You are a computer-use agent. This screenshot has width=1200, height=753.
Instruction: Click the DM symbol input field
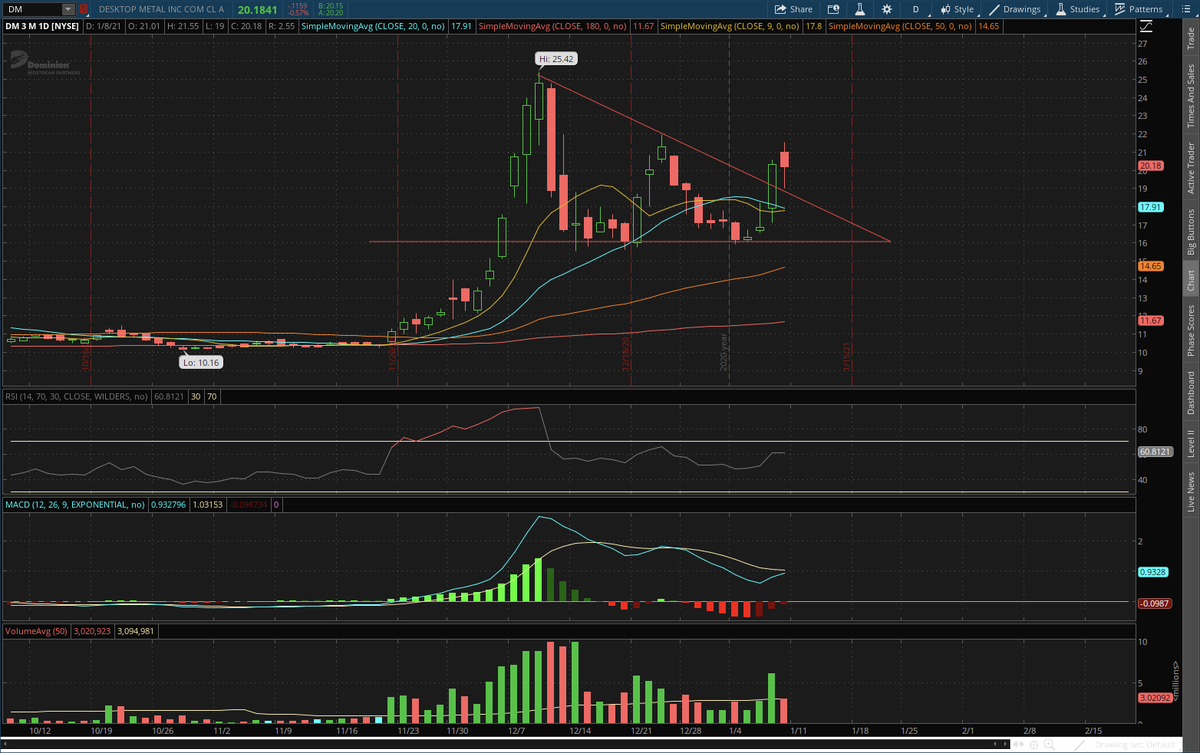(33, 9)
